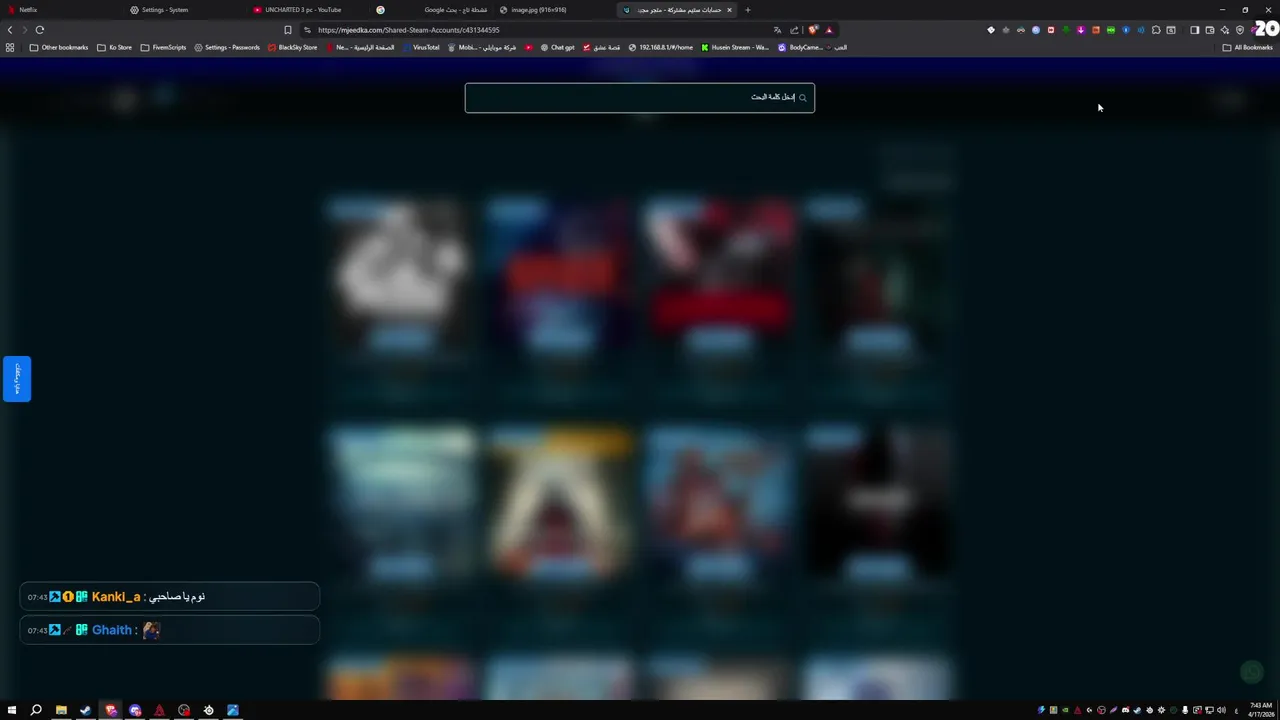The height and width of the screenshot is (720, 1280).
Task: Click the volume icon in system tray
Action: [1221, 710]
